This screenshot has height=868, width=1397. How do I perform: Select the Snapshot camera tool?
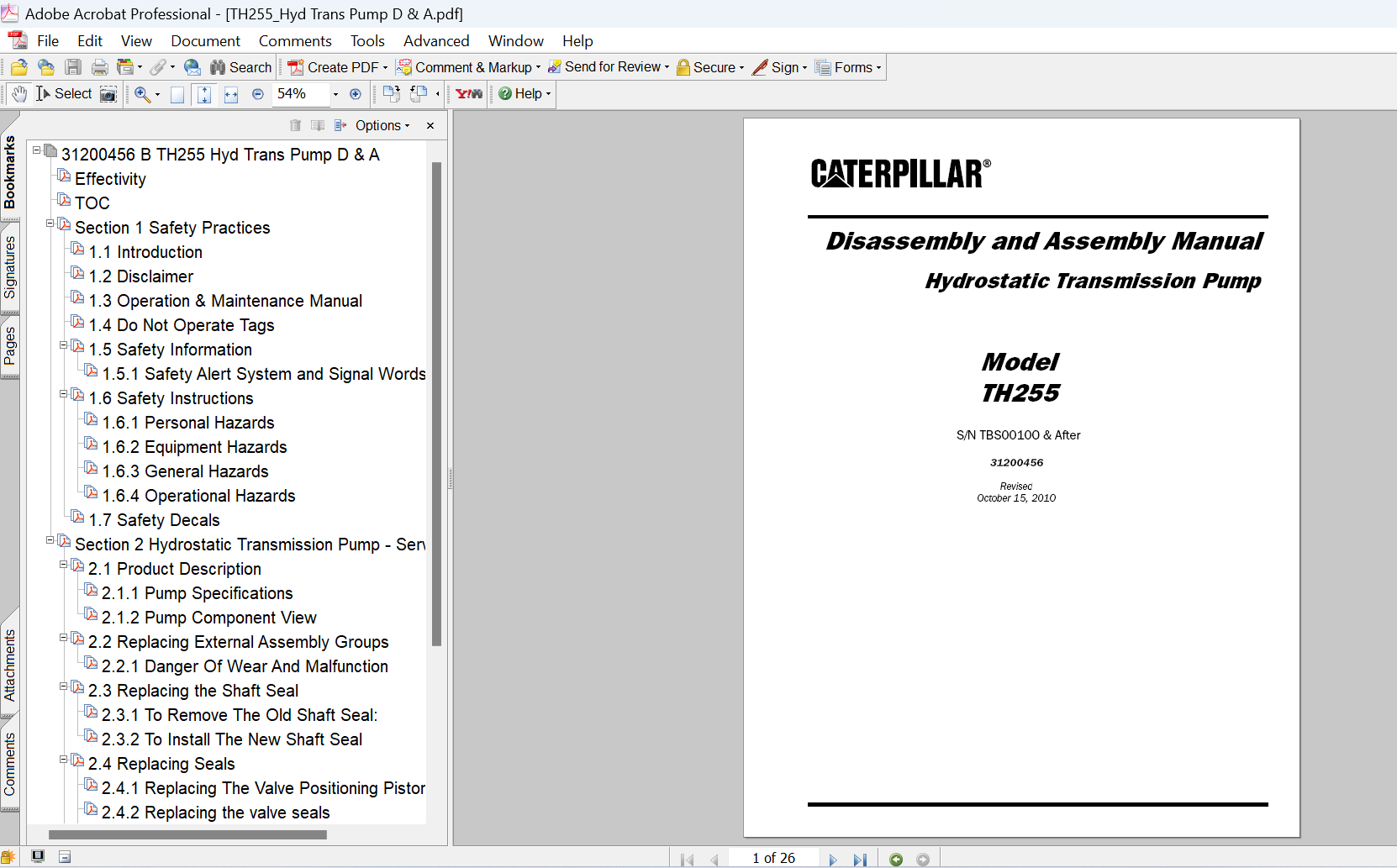click(x=108, y=94)
